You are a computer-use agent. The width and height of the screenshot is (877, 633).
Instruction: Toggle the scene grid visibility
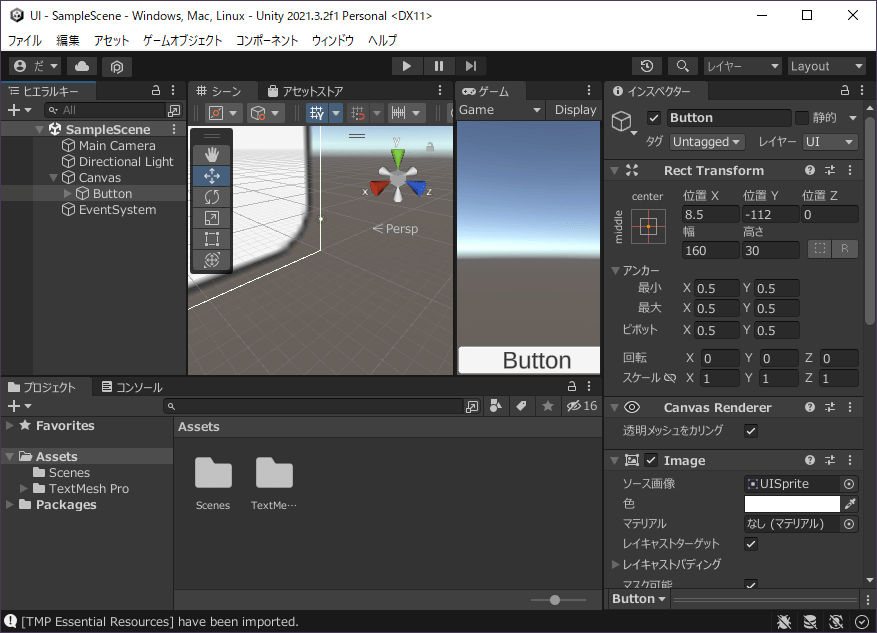[317, 113]
